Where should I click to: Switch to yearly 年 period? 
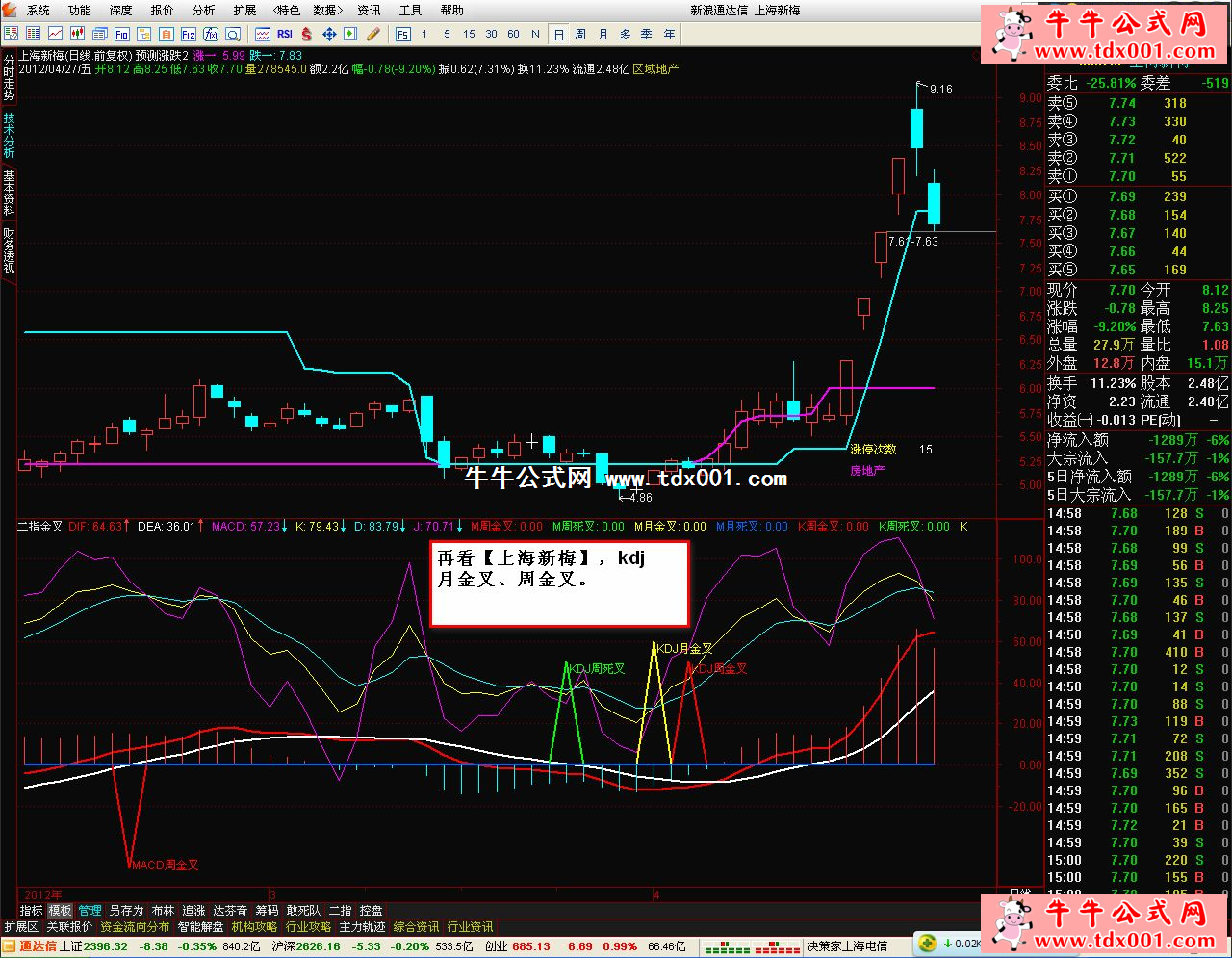(669, 34)
